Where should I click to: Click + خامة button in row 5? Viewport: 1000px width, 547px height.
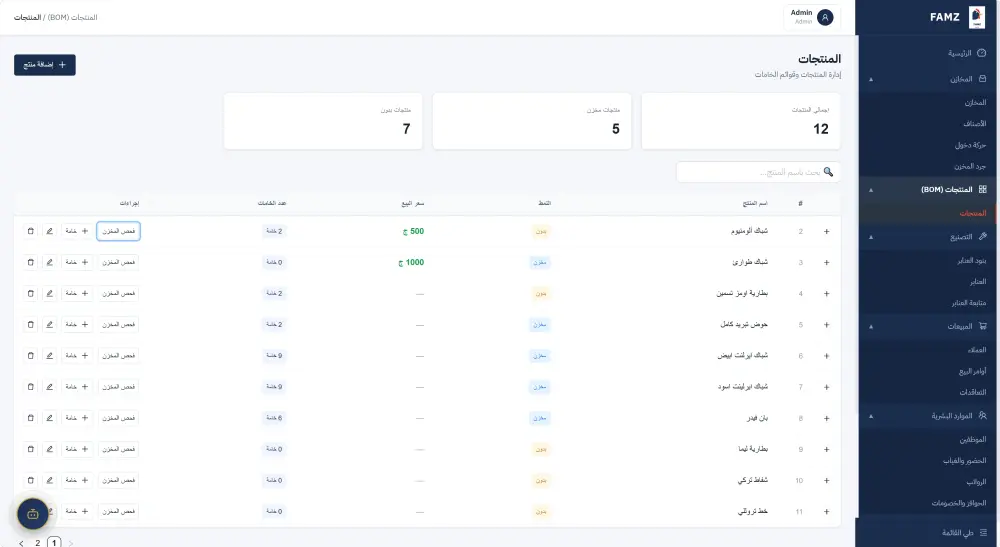coord(77,325)
